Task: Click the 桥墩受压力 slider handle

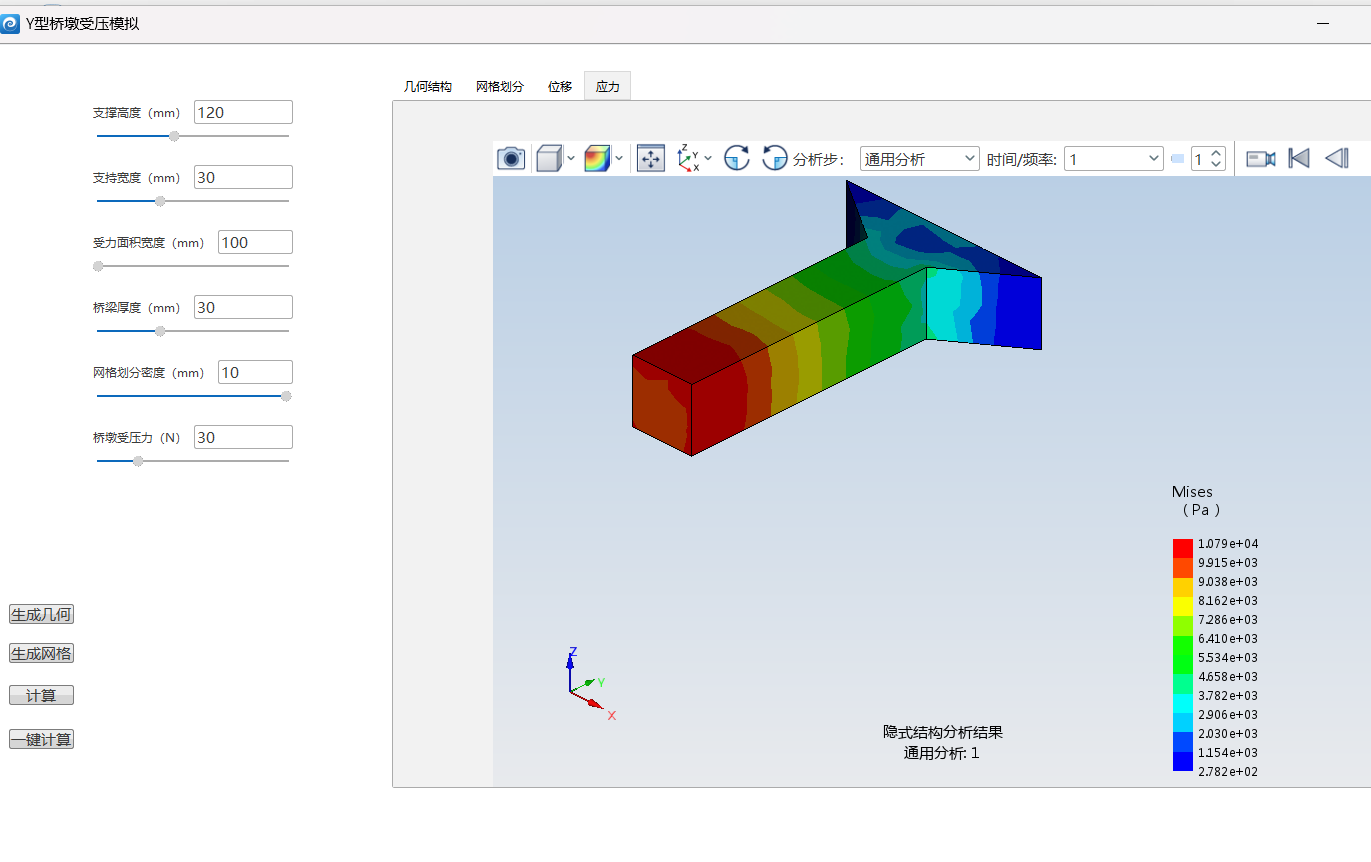Action: pos(138,461)
